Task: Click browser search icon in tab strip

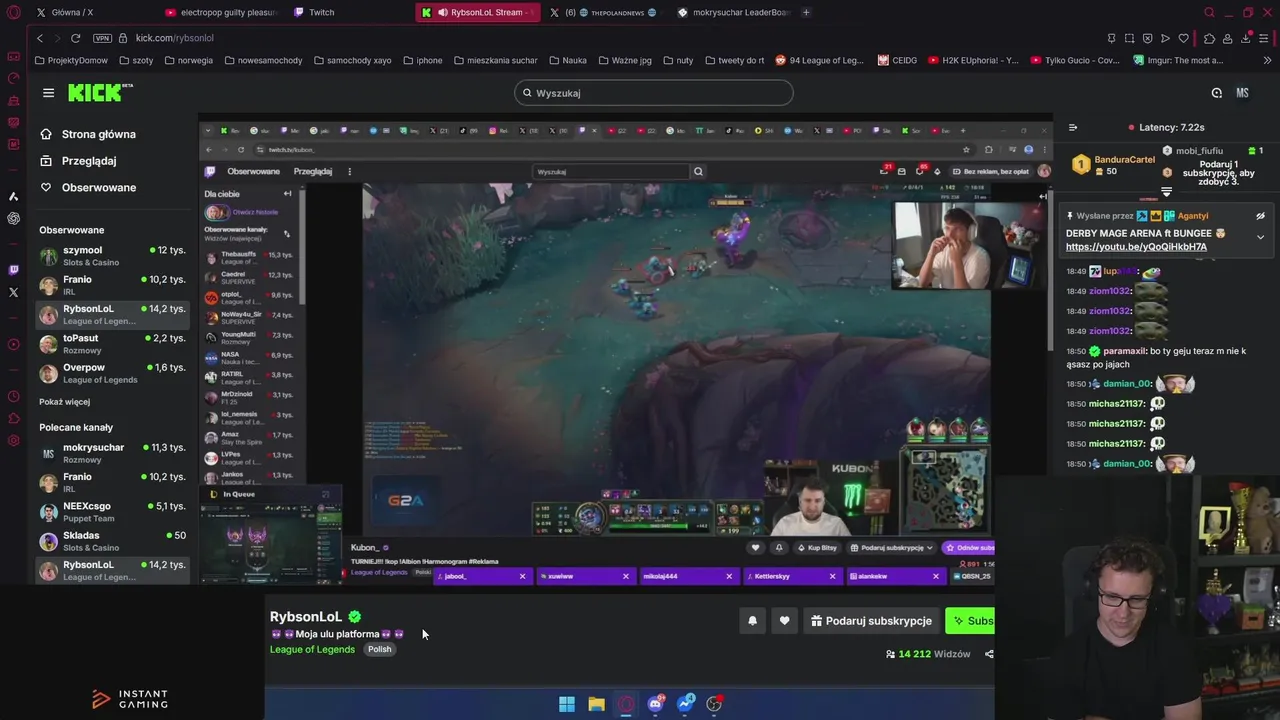Action: [x=1209, y=12]
